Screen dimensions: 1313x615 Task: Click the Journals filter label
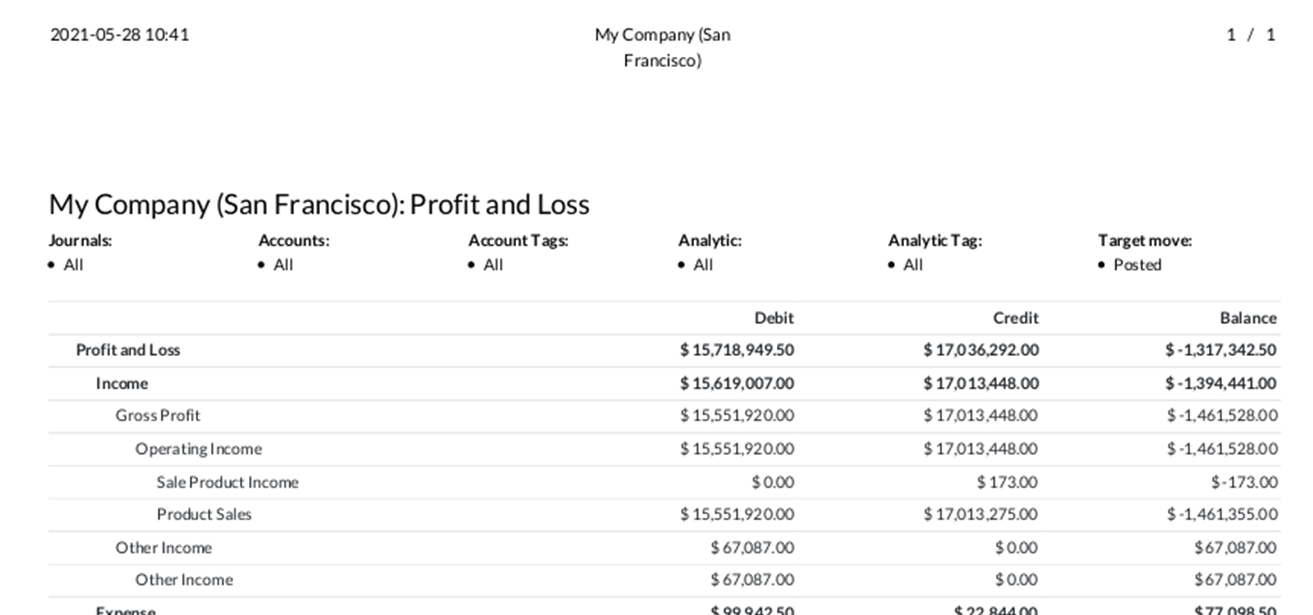point(80,240)
